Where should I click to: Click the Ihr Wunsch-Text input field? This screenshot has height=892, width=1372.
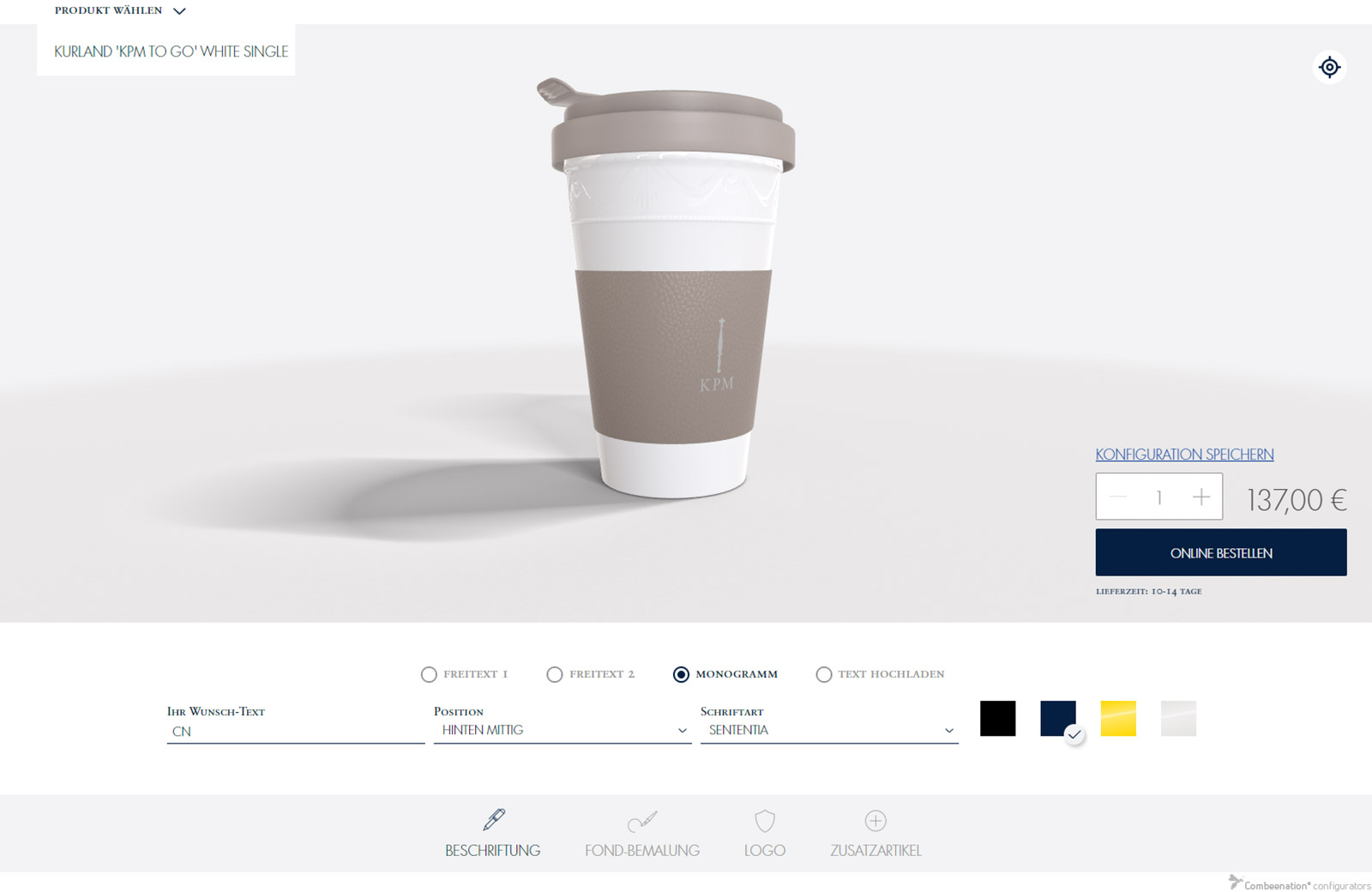295,732
